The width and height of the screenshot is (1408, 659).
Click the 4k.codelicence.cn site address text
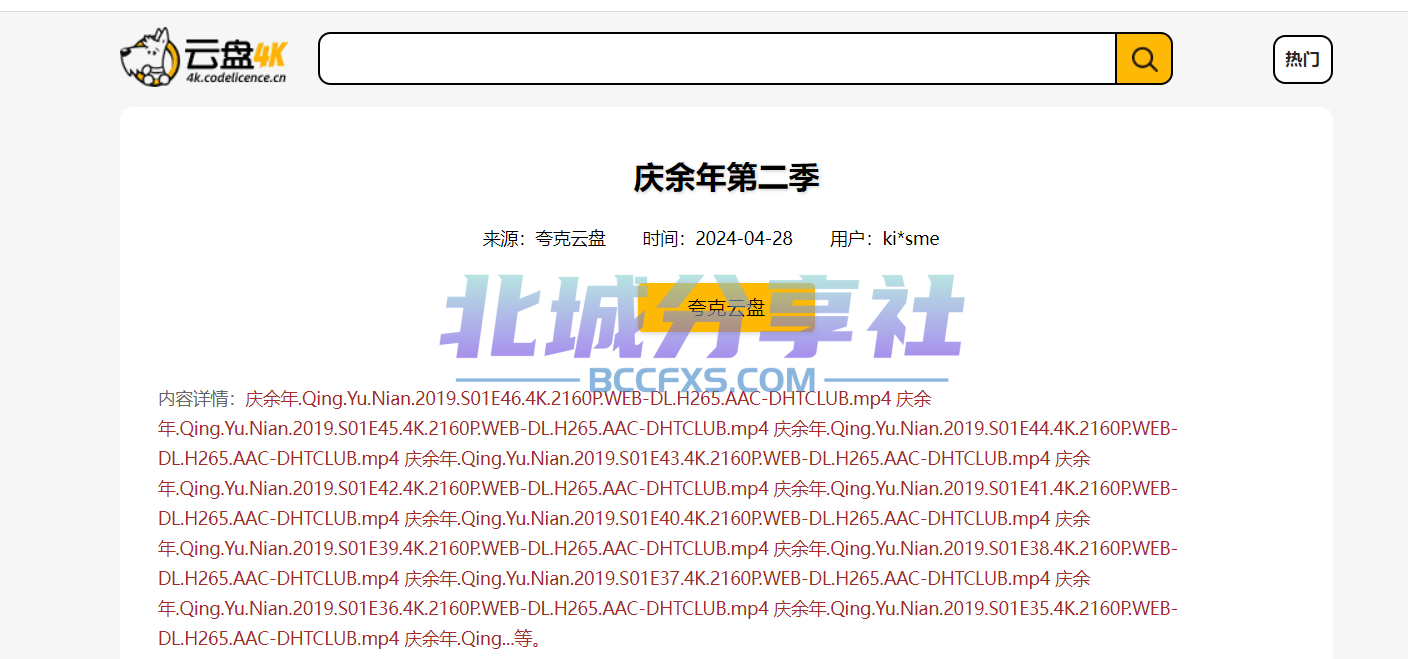pos(236,77)
